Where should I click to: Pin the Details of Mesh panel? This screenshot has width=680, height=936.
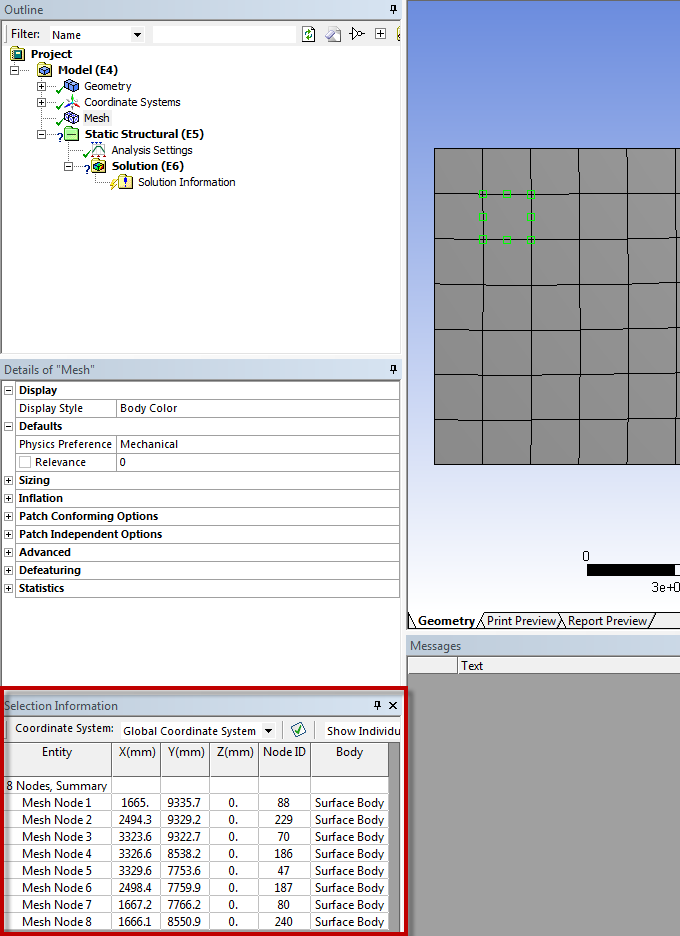tap(393, 370)
